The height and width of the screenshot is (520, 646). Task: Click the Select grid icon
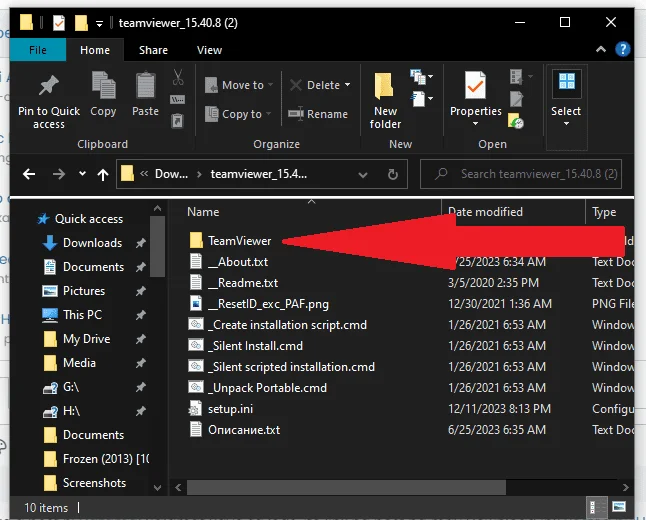(567, 82)
